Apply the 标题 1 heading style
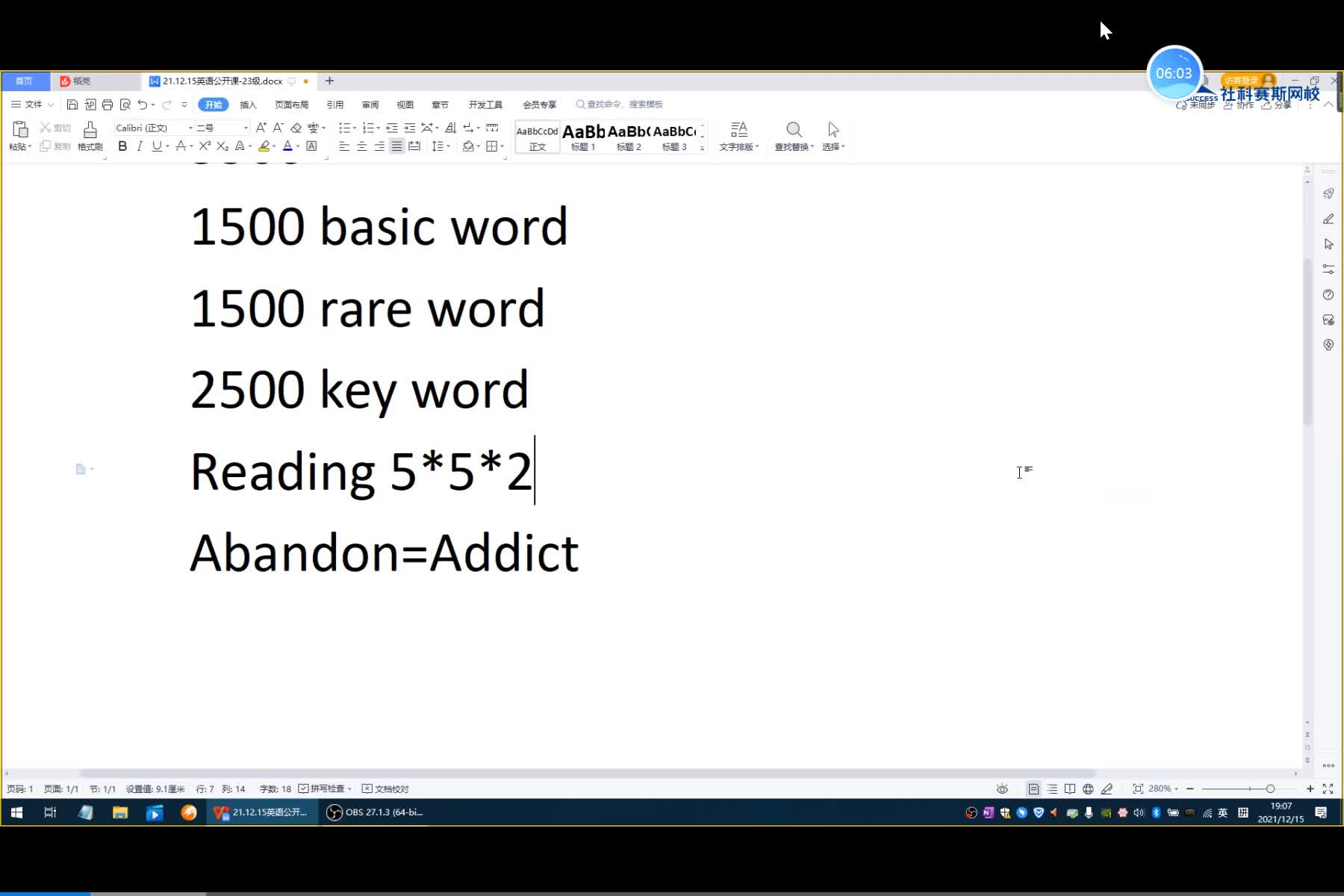This screenshot has height=896, width=1344. (x=583, y=137)
